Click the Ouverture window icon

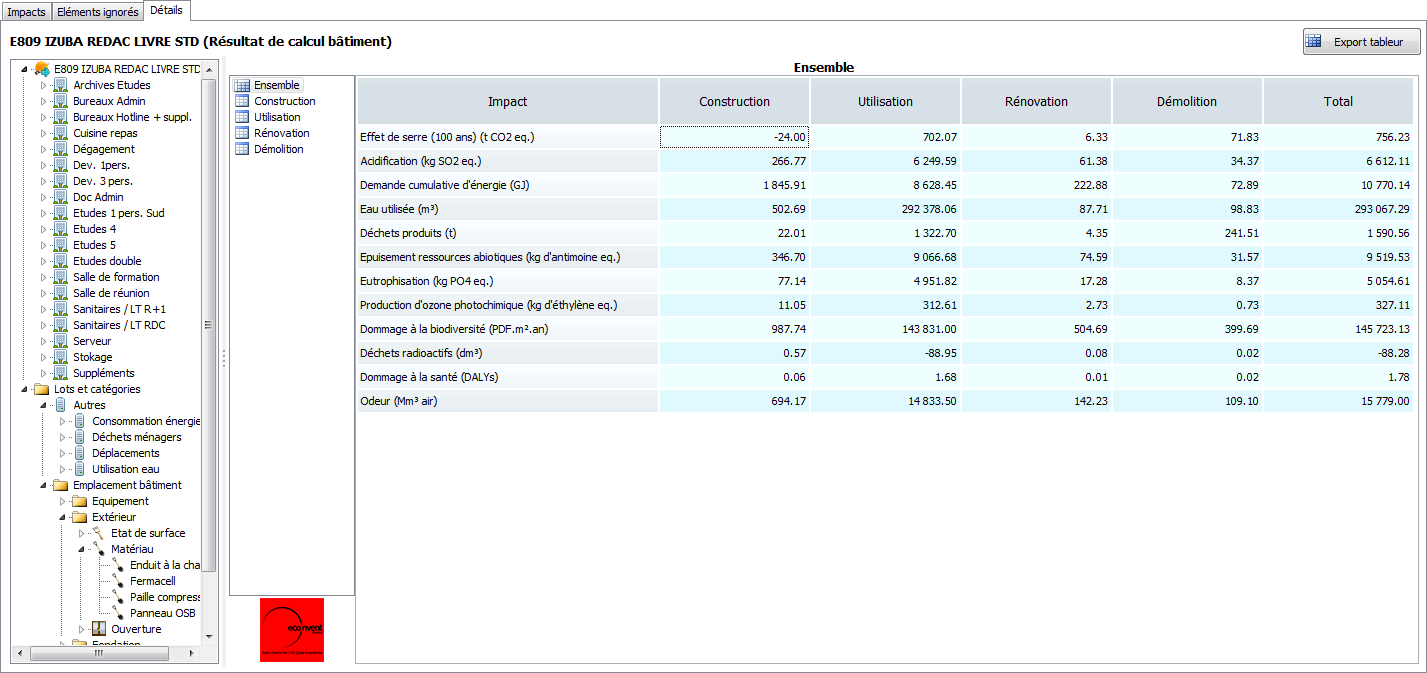pos(99,629)
